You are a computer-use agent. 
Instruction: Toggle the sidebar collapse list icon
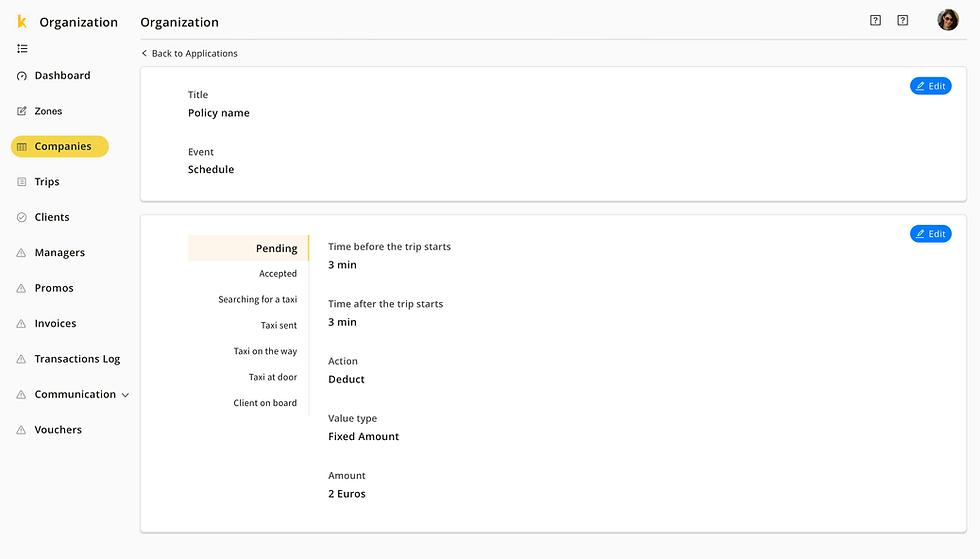(x=22, y=48)
